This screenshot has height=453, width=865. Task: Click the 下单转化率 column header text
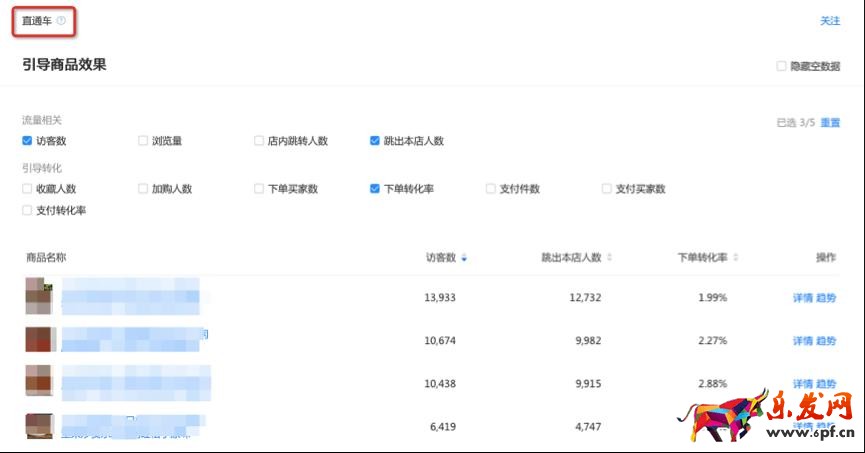coord(702,257)
